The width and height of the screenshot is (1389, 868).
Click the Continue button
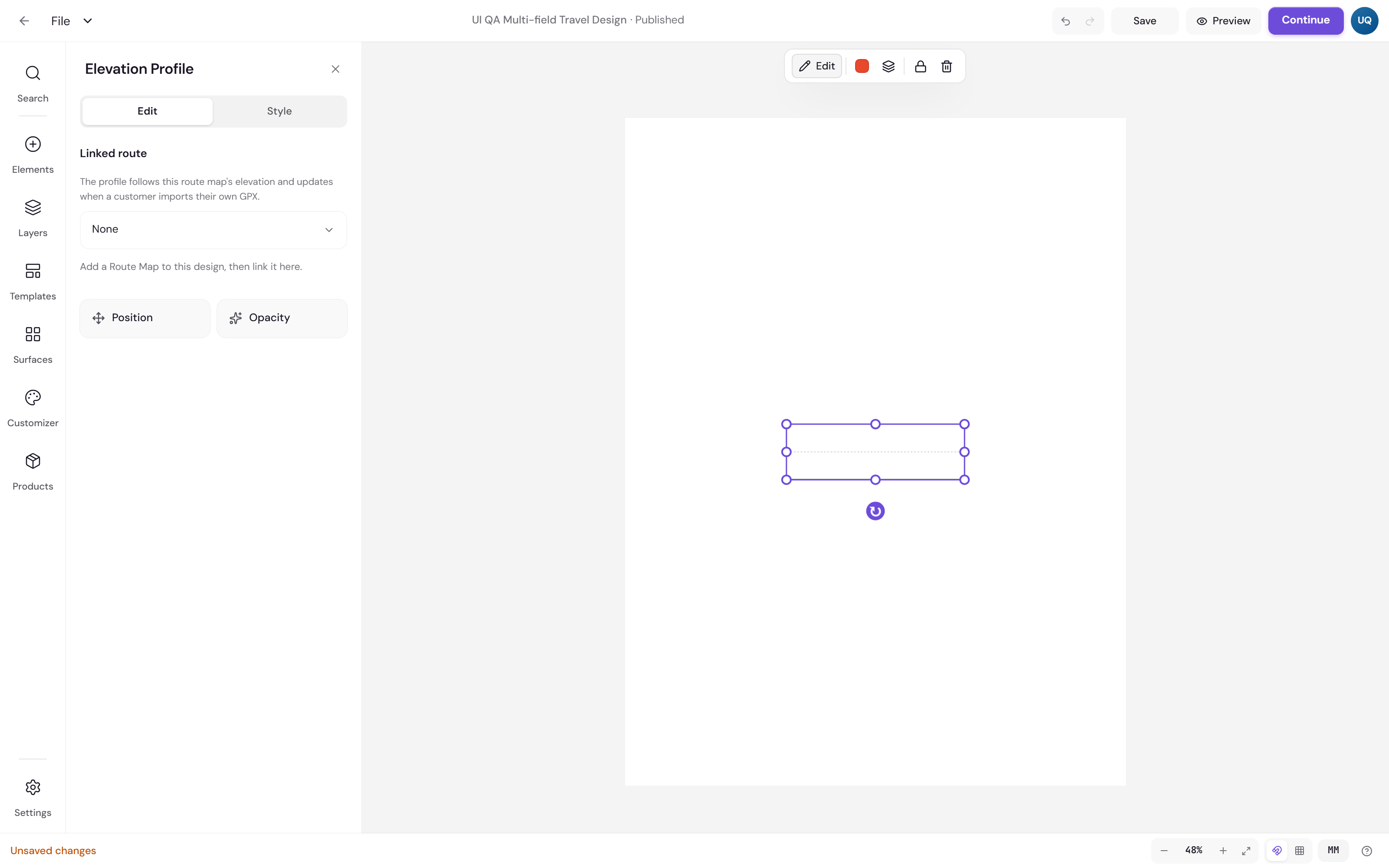tap(1305, 21)
